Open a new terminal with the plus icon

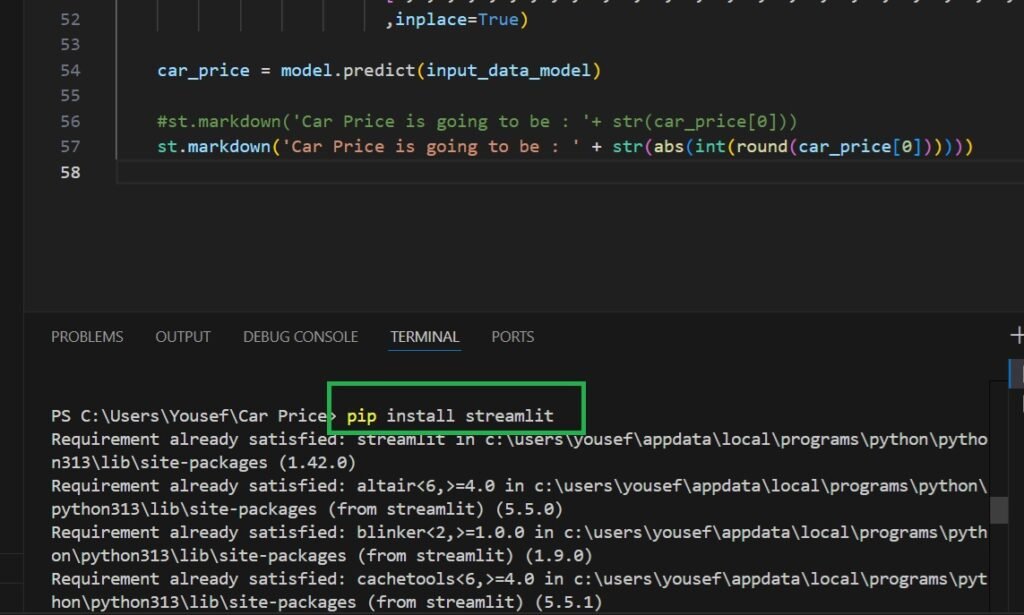(x=1017, y=336)
